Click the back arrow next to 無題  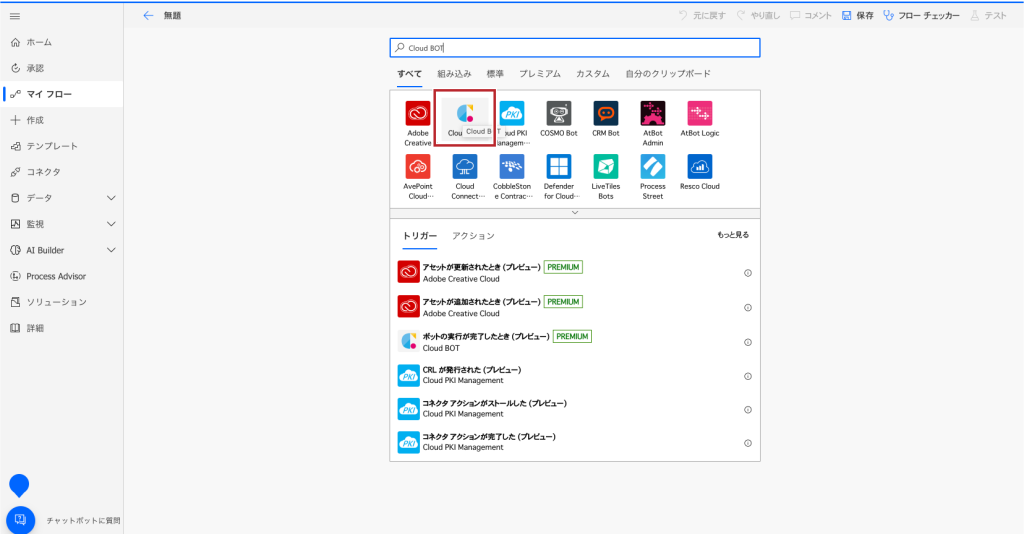(x=148, y=16)
